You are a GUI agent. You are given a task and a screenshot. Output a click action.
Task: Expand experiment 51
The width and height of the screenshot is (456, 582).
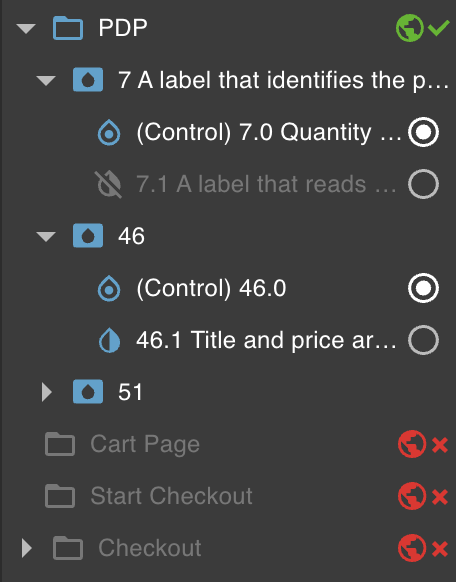(x=46, y=392)
